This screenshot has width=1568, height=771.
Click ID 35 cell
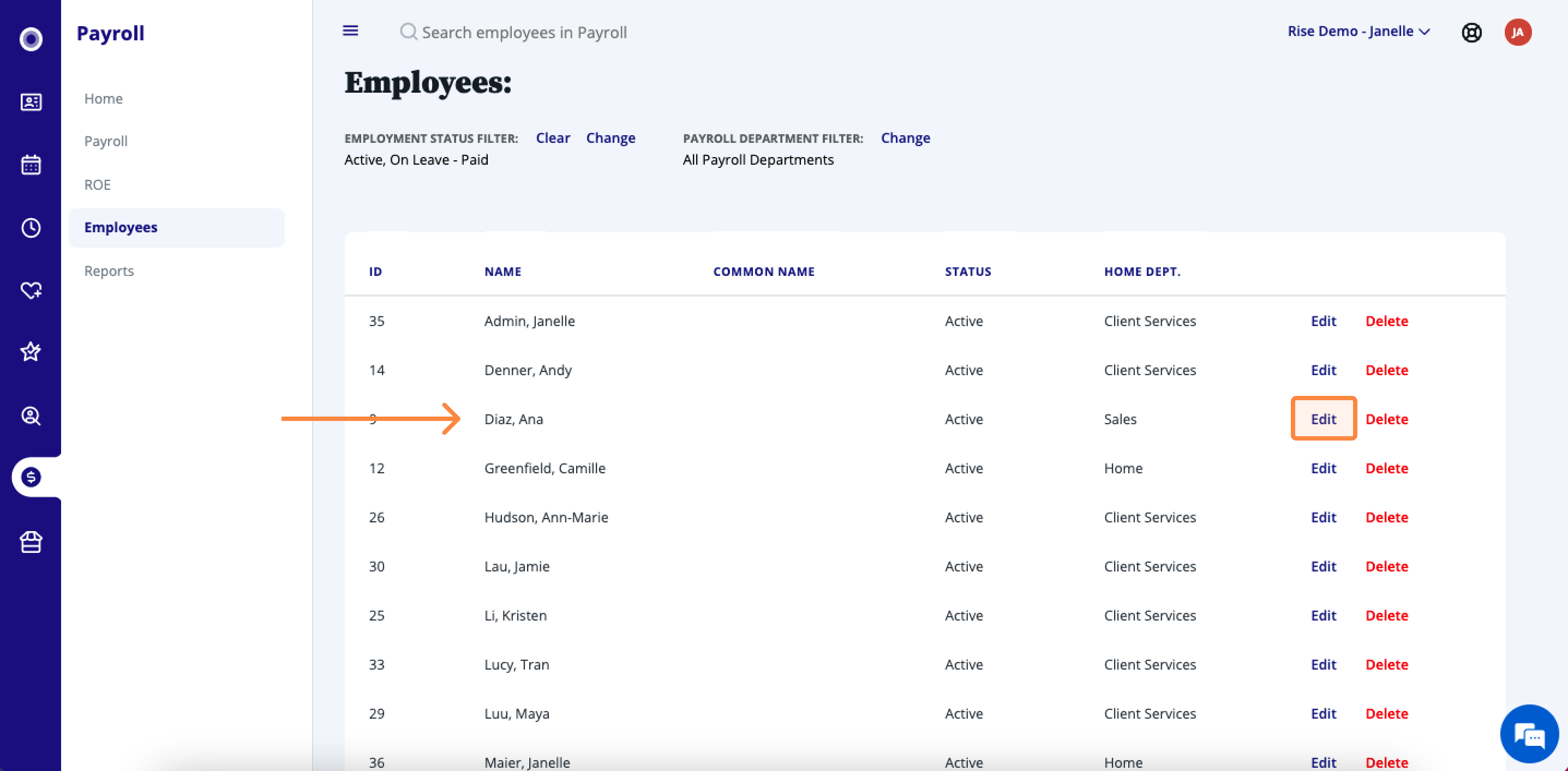click(377, 321)
